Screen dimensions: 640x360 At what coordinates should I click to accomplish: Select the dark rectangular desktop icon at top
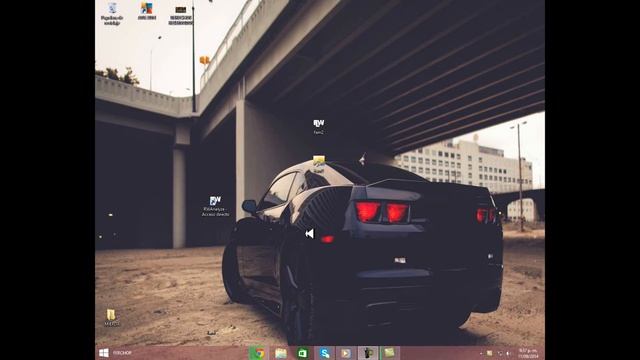point(180,15)
